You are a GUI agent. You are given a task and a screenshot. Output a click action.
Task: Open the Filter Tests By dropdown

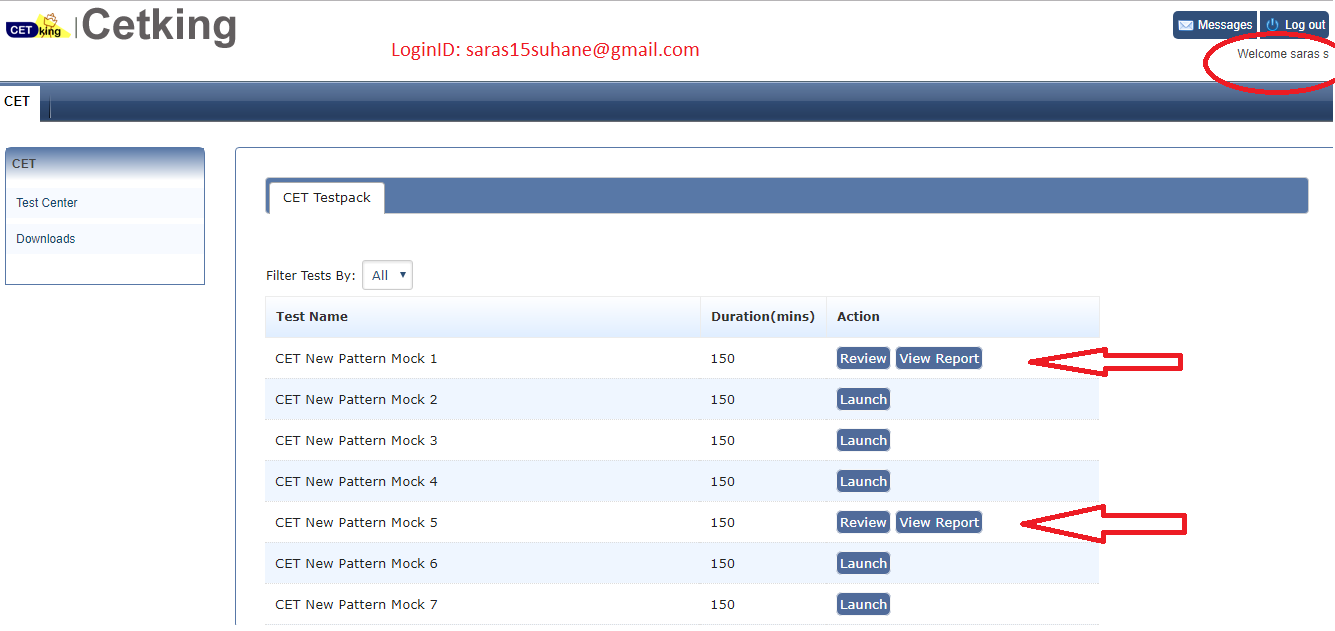pyautogui.click(x=387, y=275)
